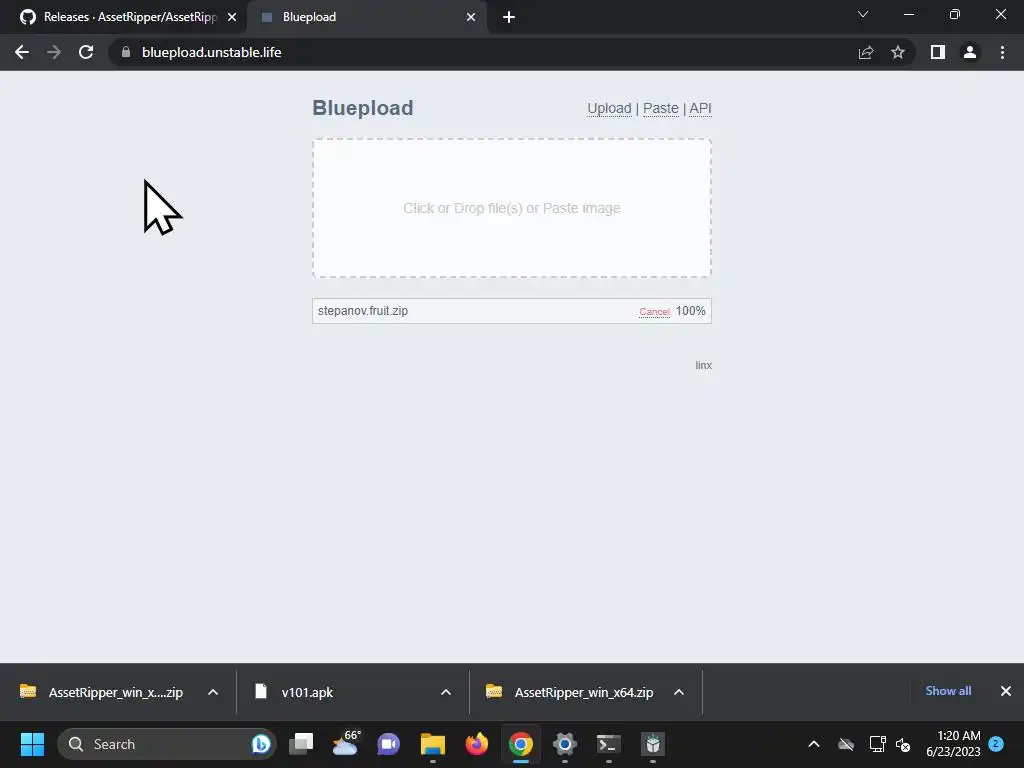Image resolution: width=1024 pixels, height=768 pixels.
Task: Open the Windows Start menu
Action: tap(32, 744)
